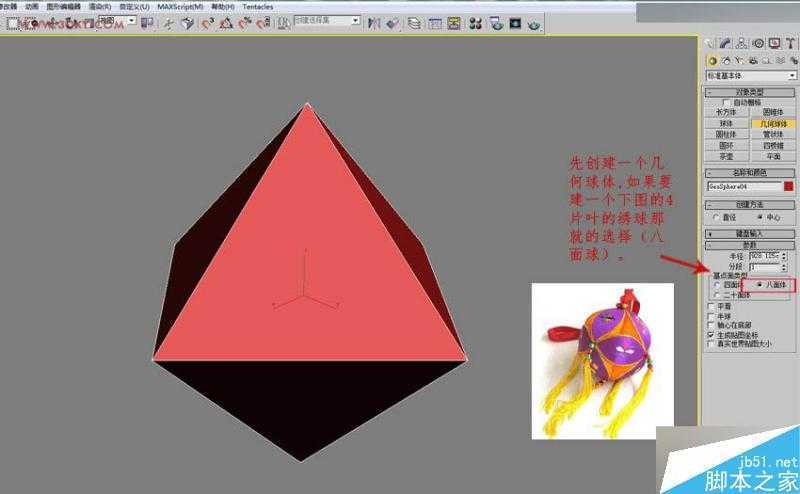Image resolution: width=800 pixels, height=494 pixels.
Task: Select the Systems category icon
Action: (x=793, y=61)
